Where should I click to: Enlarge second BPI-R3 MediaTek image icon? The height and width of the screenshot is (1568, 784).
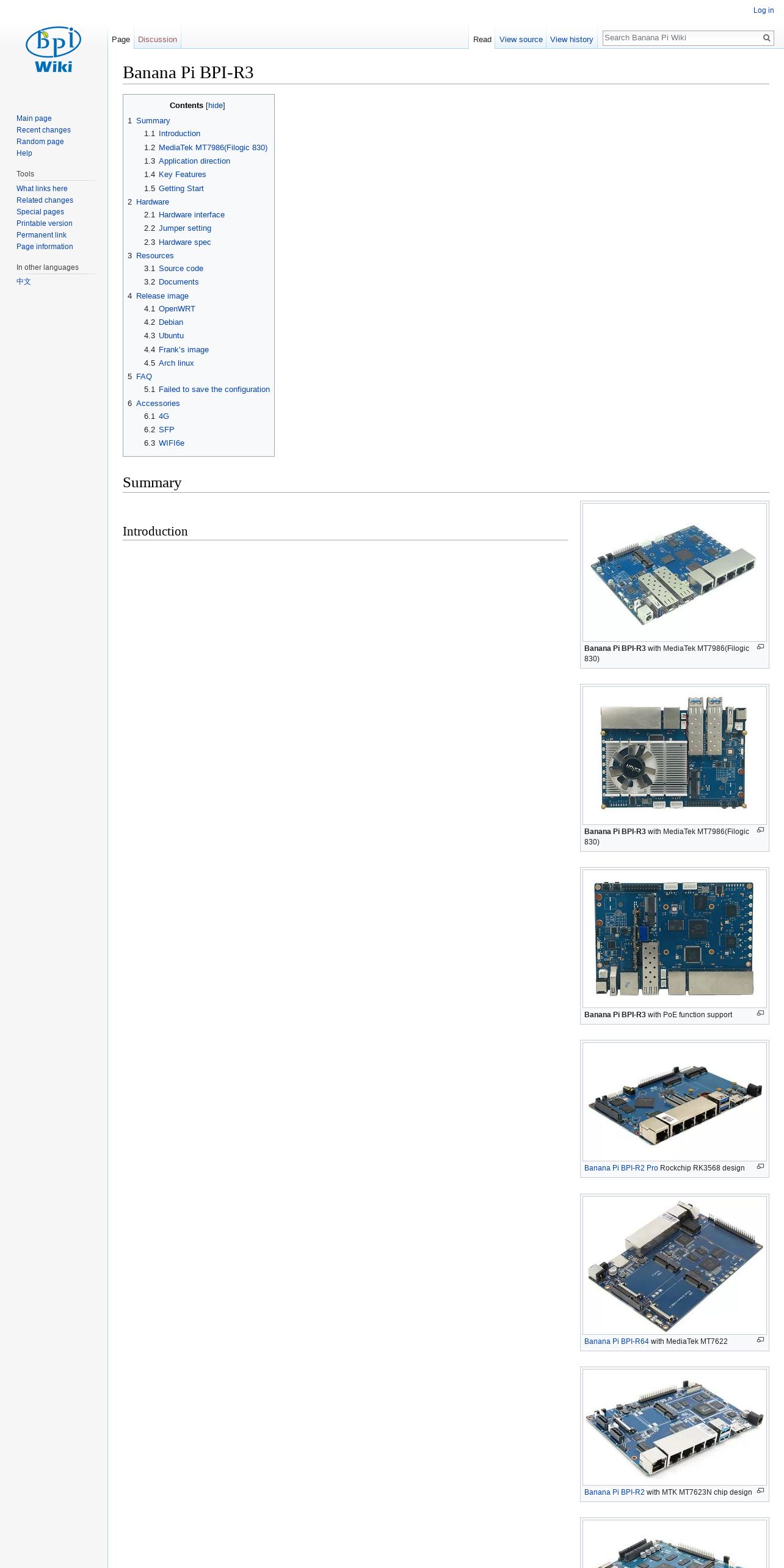tap(760, 830)
